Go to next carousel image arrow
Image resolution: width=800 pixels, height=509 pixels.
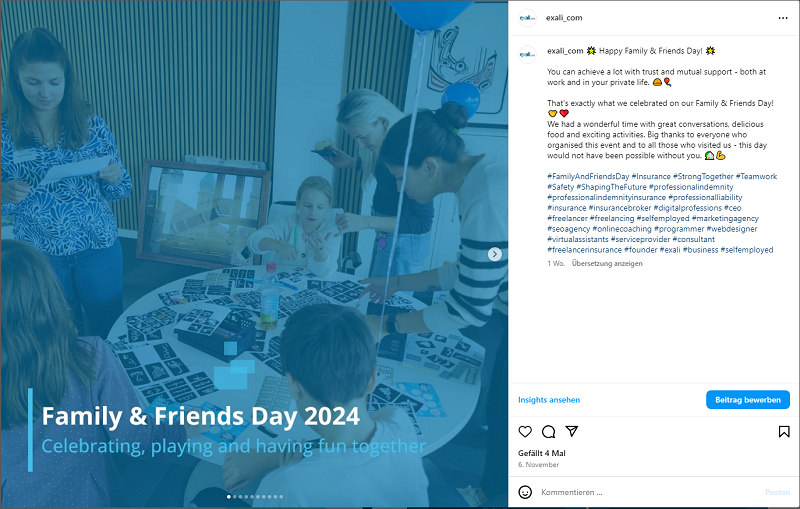(494, 254)
